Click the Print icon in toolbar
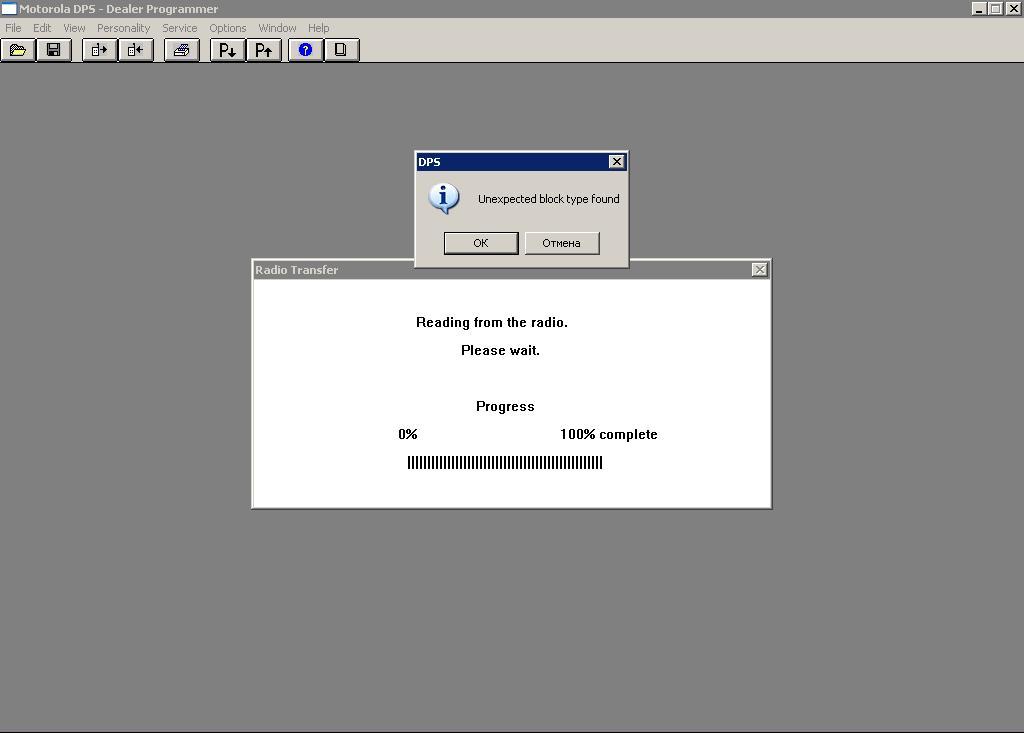This screenshot has width=1024, height=733. [x=182, y=50]
